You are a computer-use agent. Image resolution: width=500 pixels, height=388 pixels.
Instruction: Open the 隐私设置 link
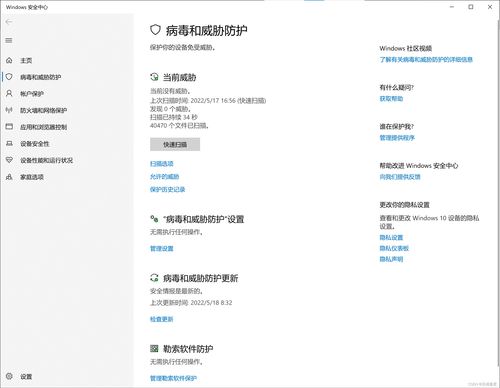[391, 237]
